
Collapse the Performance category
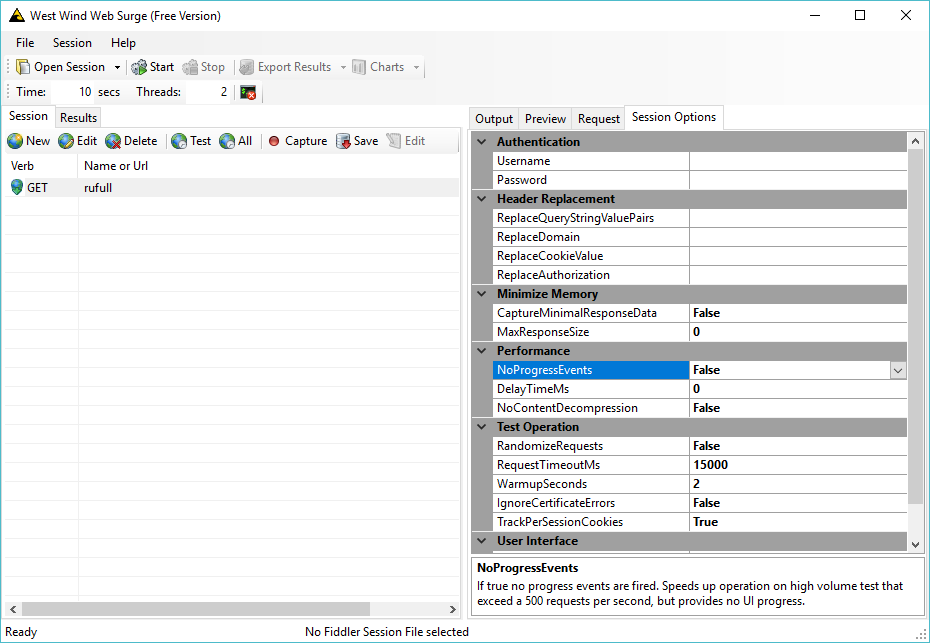(x=482, y=351)
